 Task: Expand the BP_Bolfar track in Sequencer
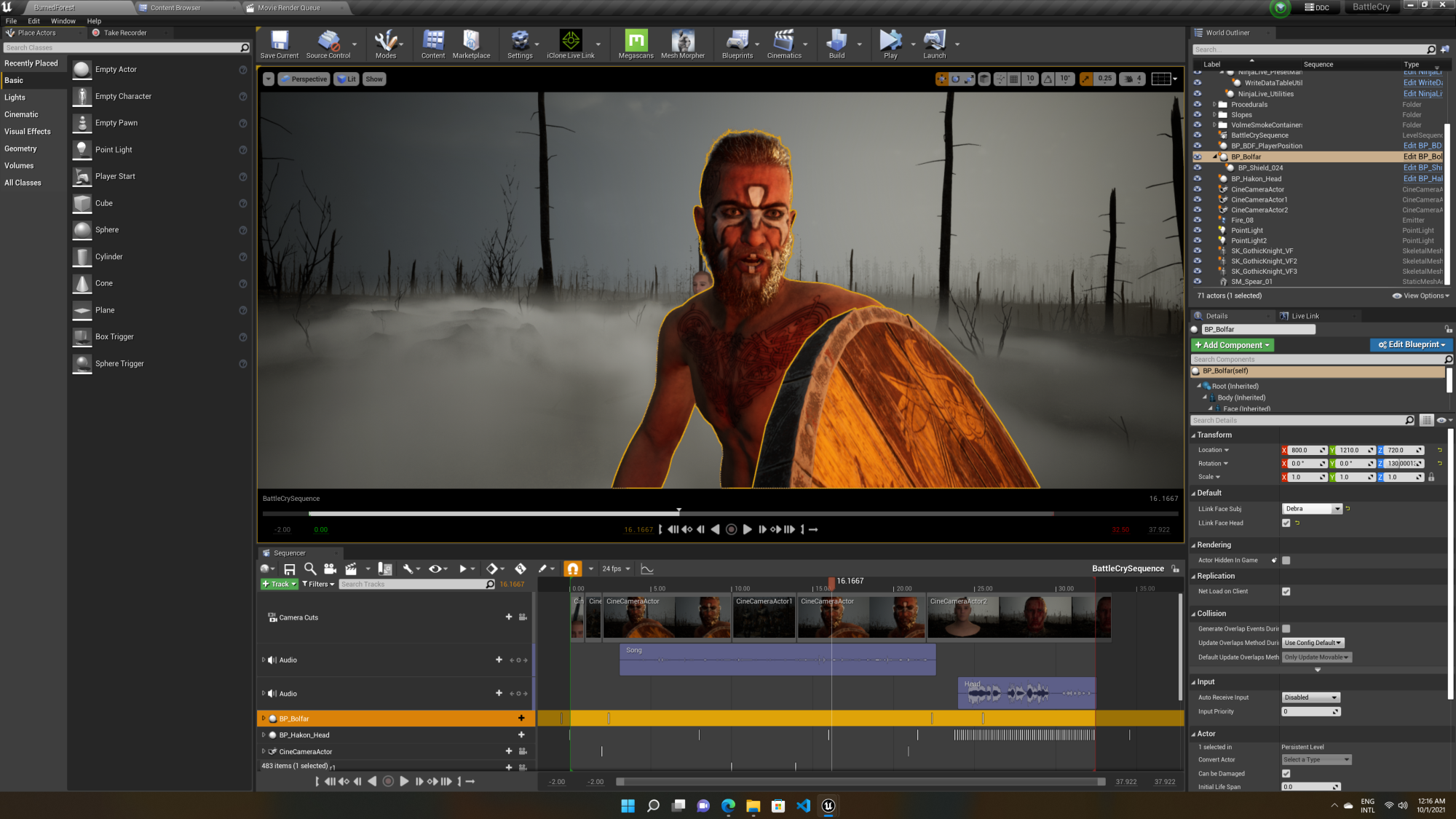click(264, 719)
